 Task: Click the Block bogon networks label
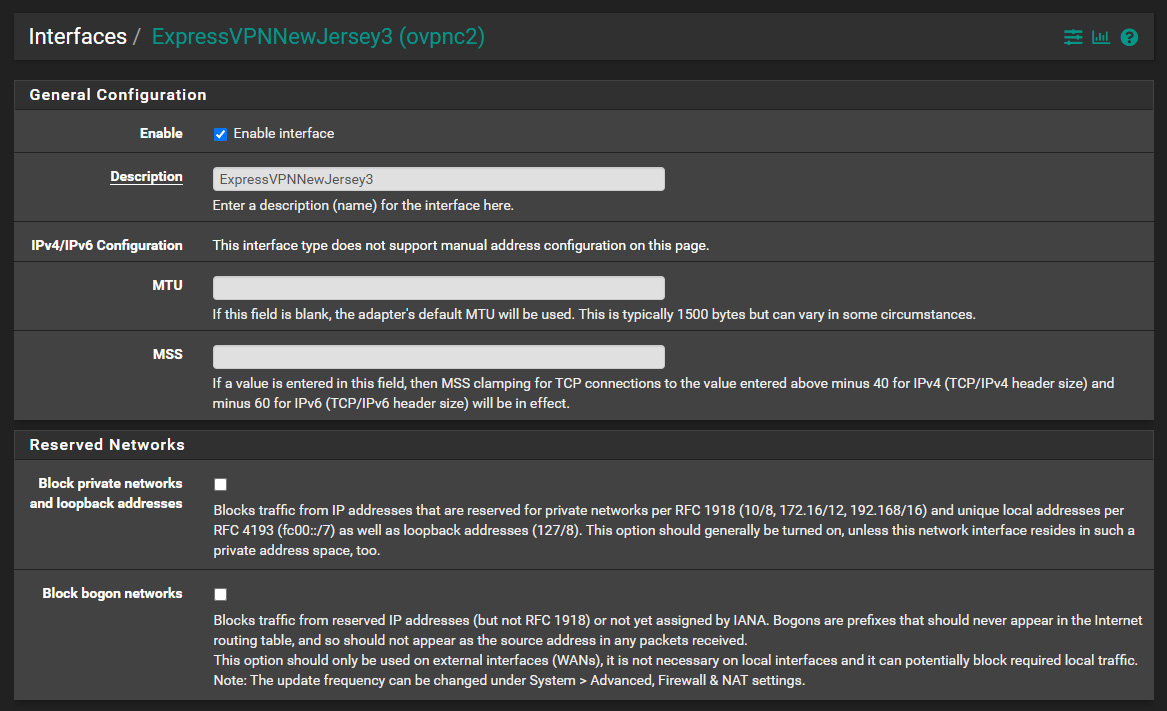pyautogui.click(x=112, y=593)
